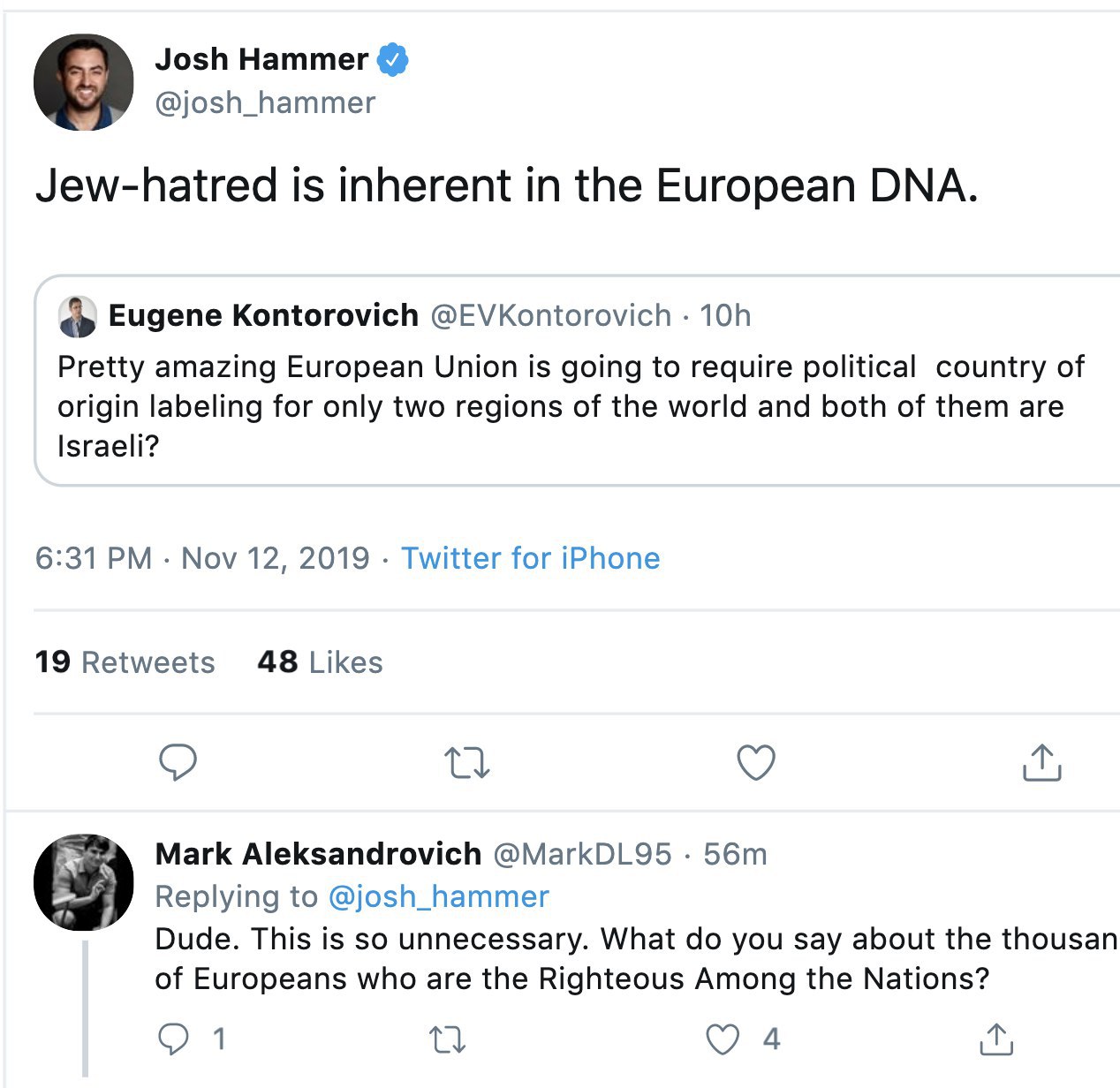Share Mark Aleksandrovich's reply
The height and width of the screenshot is (1088, 1120).
click(996, 1039)
